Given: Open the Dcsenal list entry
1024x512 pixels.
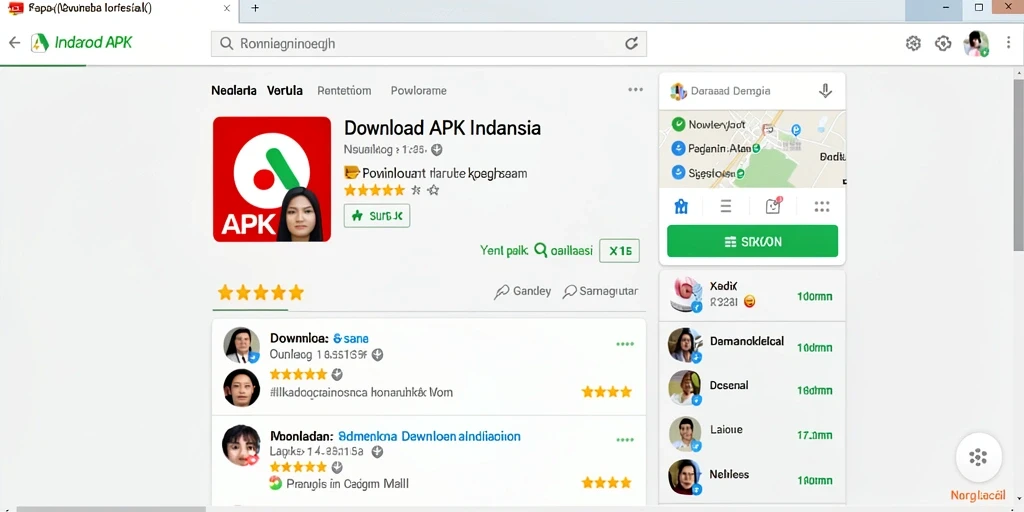Looking at the screenshot, I should pos(752,389).
